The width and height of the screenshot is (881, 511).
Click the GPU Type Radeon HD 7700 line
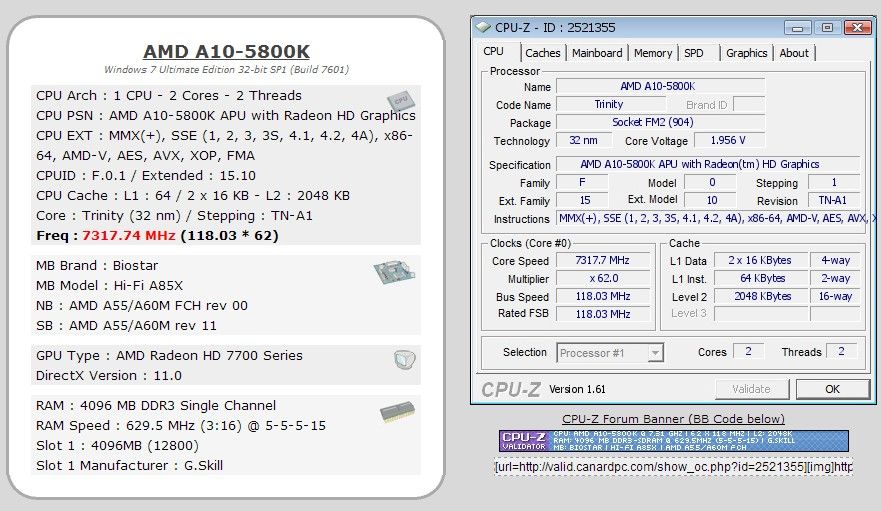point(169,355)
